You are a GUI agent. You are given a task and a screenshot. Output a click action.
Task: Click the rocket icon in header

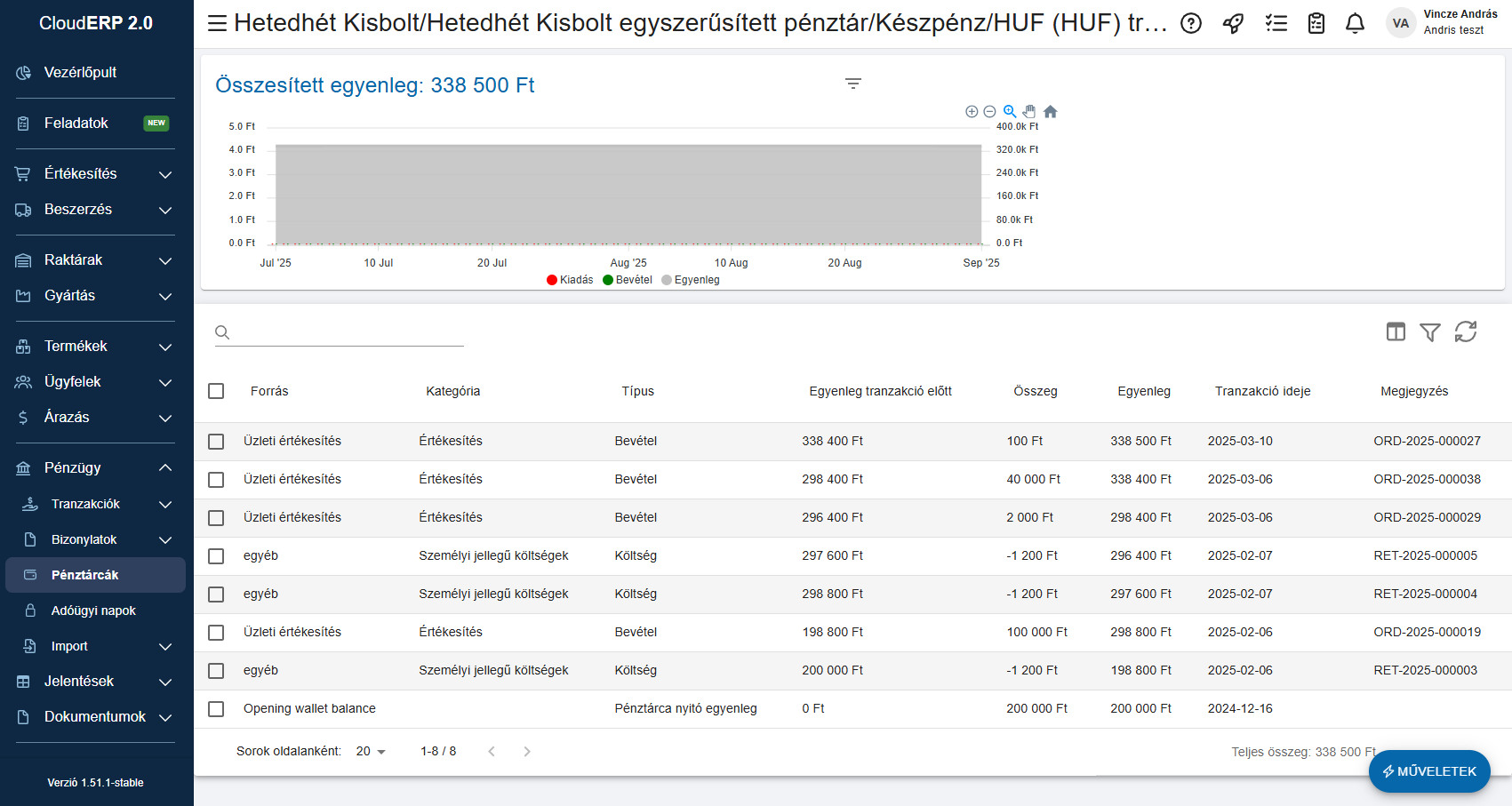click(x=1233, y=24)
